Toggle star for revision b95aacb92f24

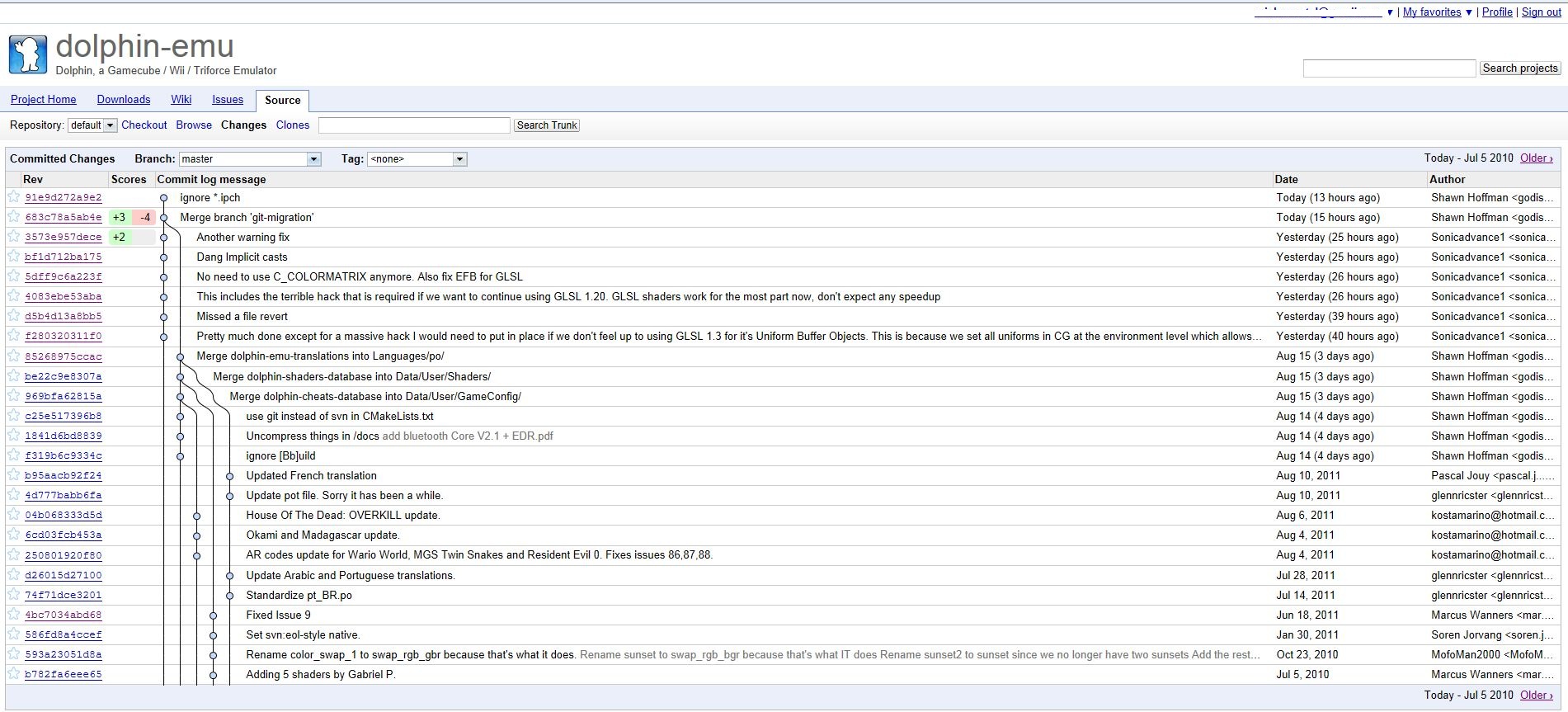14,474
